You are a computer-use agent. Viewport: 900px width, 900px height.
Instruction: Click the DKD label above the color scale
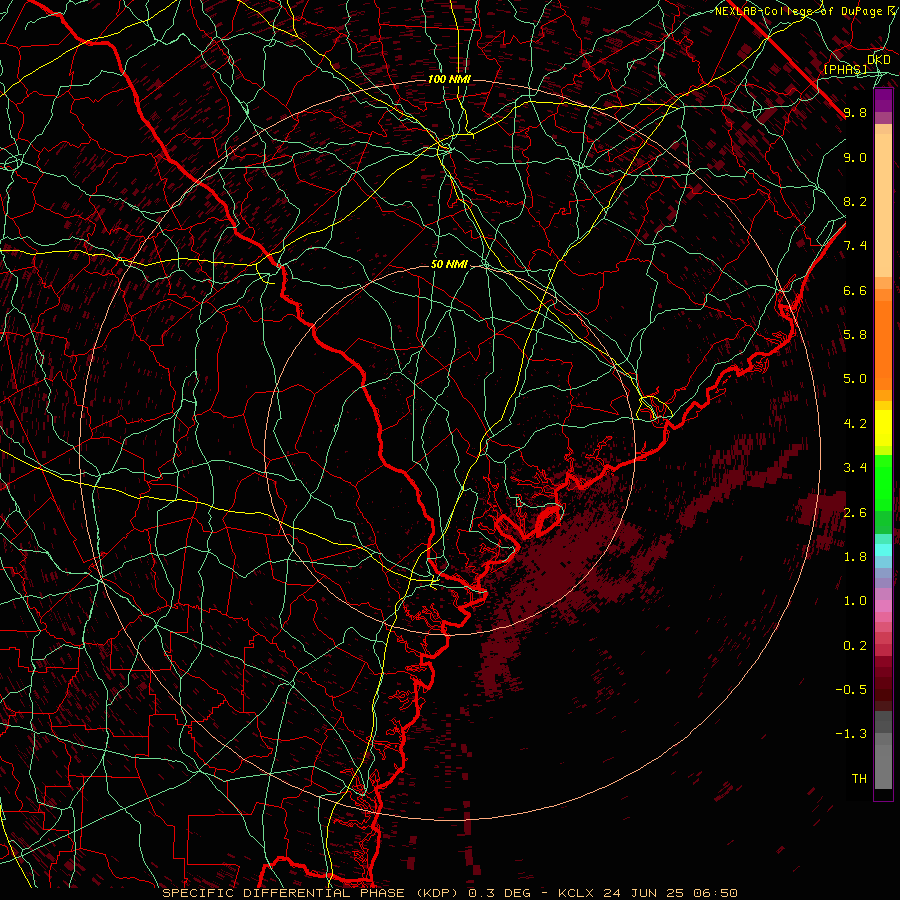tap(878, 60)
